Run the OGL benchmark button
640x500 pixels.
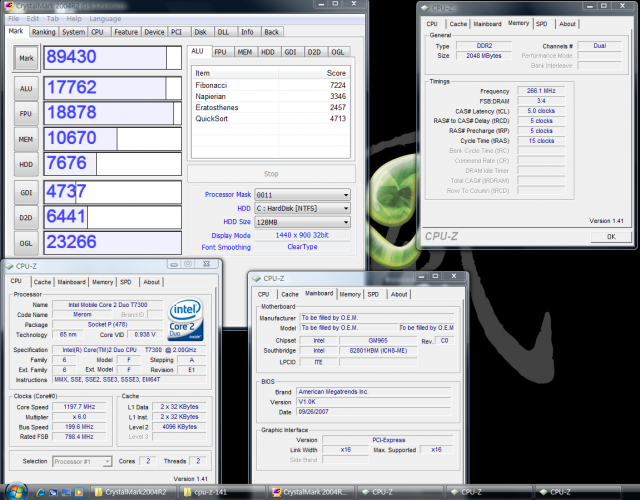[26, 243]
